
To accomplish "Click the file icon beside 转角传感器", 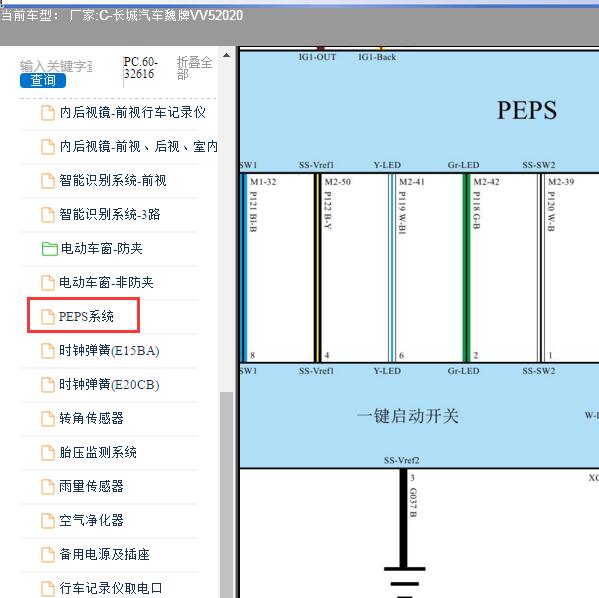I will tap(48, 418).
